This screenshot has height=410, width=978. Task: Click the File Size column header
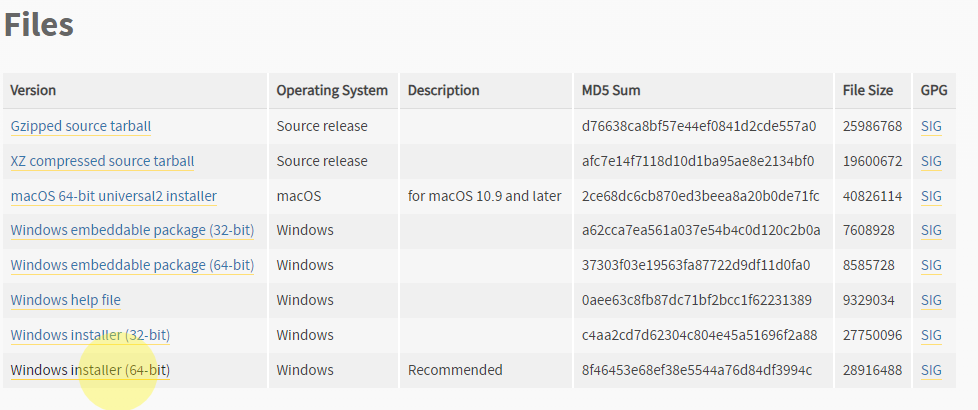tap(868, 90)
